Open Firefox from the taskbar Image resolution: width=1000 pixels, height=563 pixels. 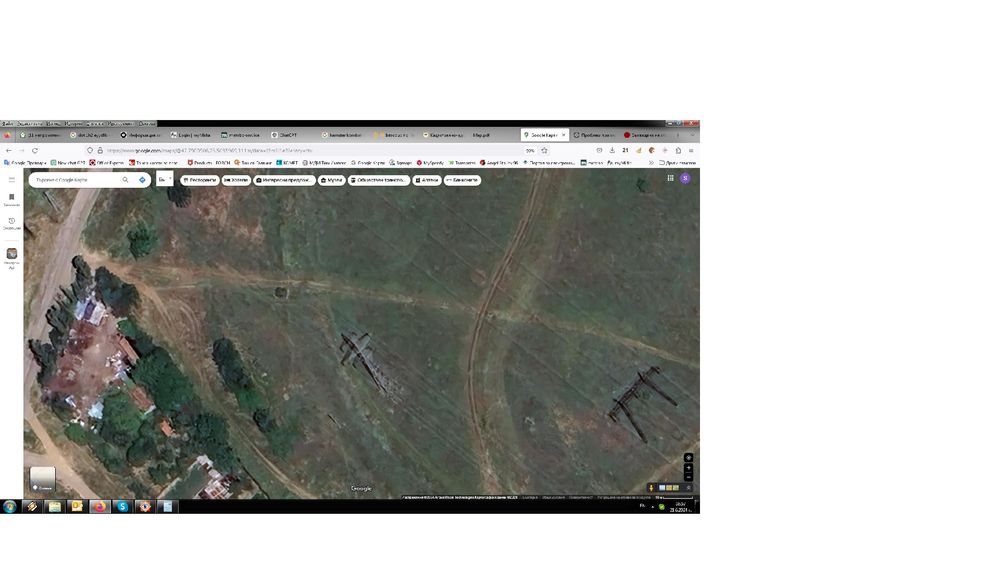click(x=99, y=506)
